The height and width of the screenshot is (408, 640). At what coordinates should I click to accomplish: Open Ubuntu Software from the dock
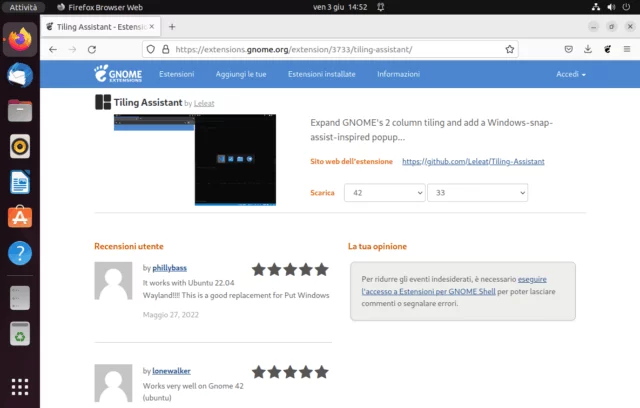(19, 217)
